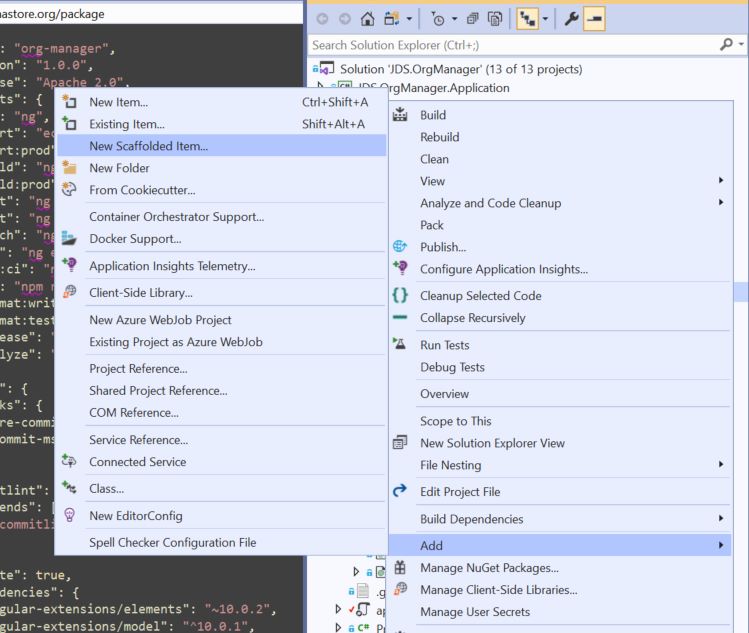
Task: Open dropdown next to the solutions view icon
Action: (x=409, y=19)
